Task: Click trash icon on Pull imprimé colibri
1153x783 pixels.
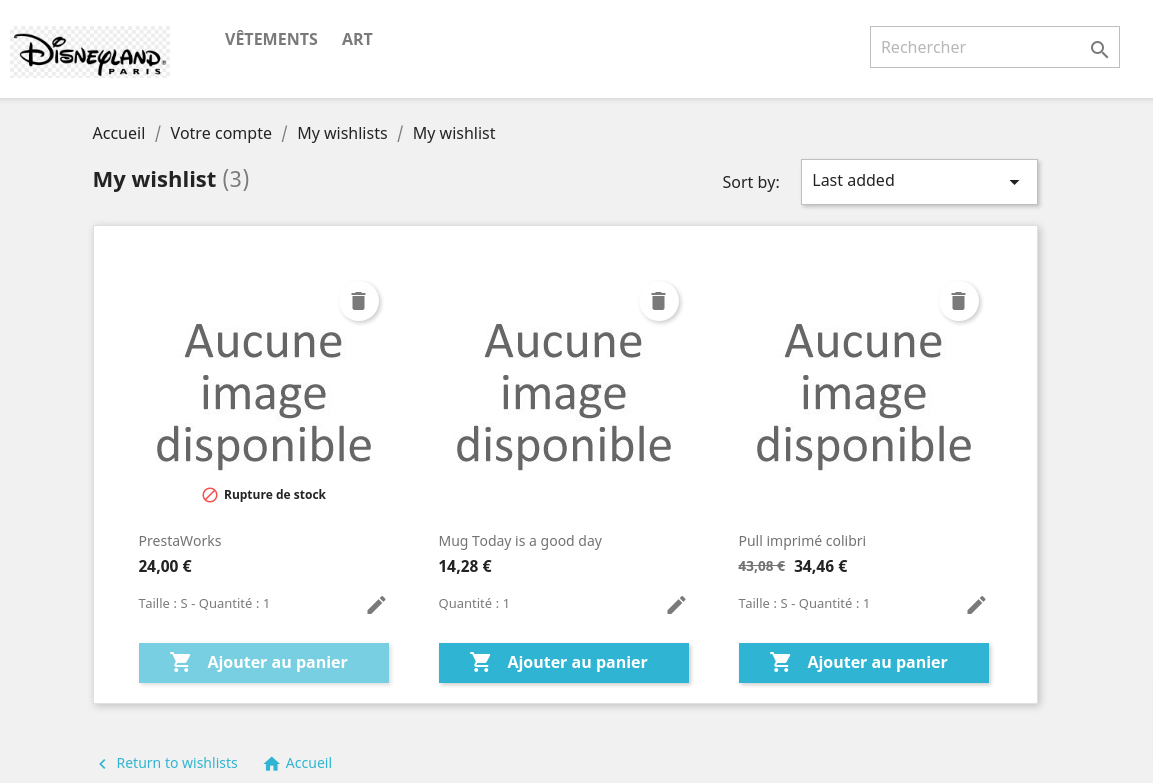Action: pos(958,301)
